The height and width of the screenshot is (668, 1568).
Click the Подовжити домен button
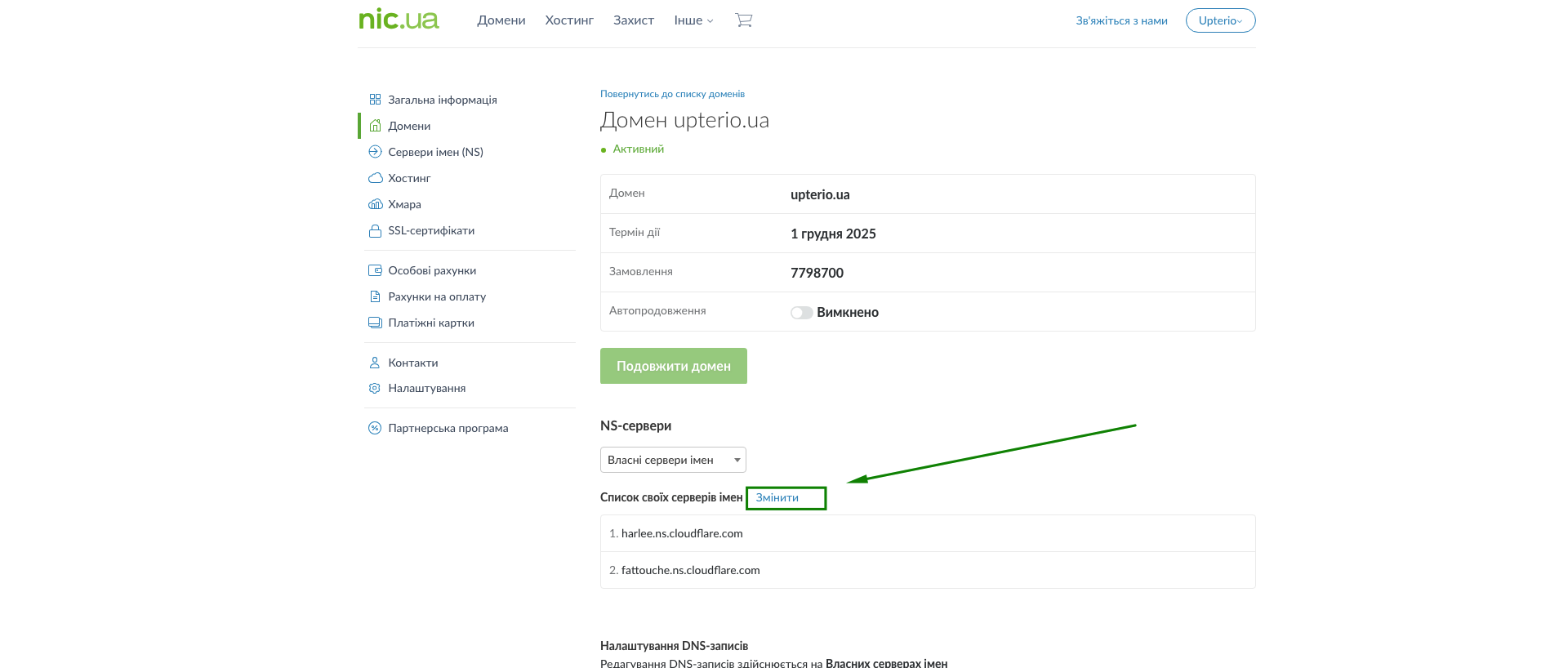coord(674,366)
